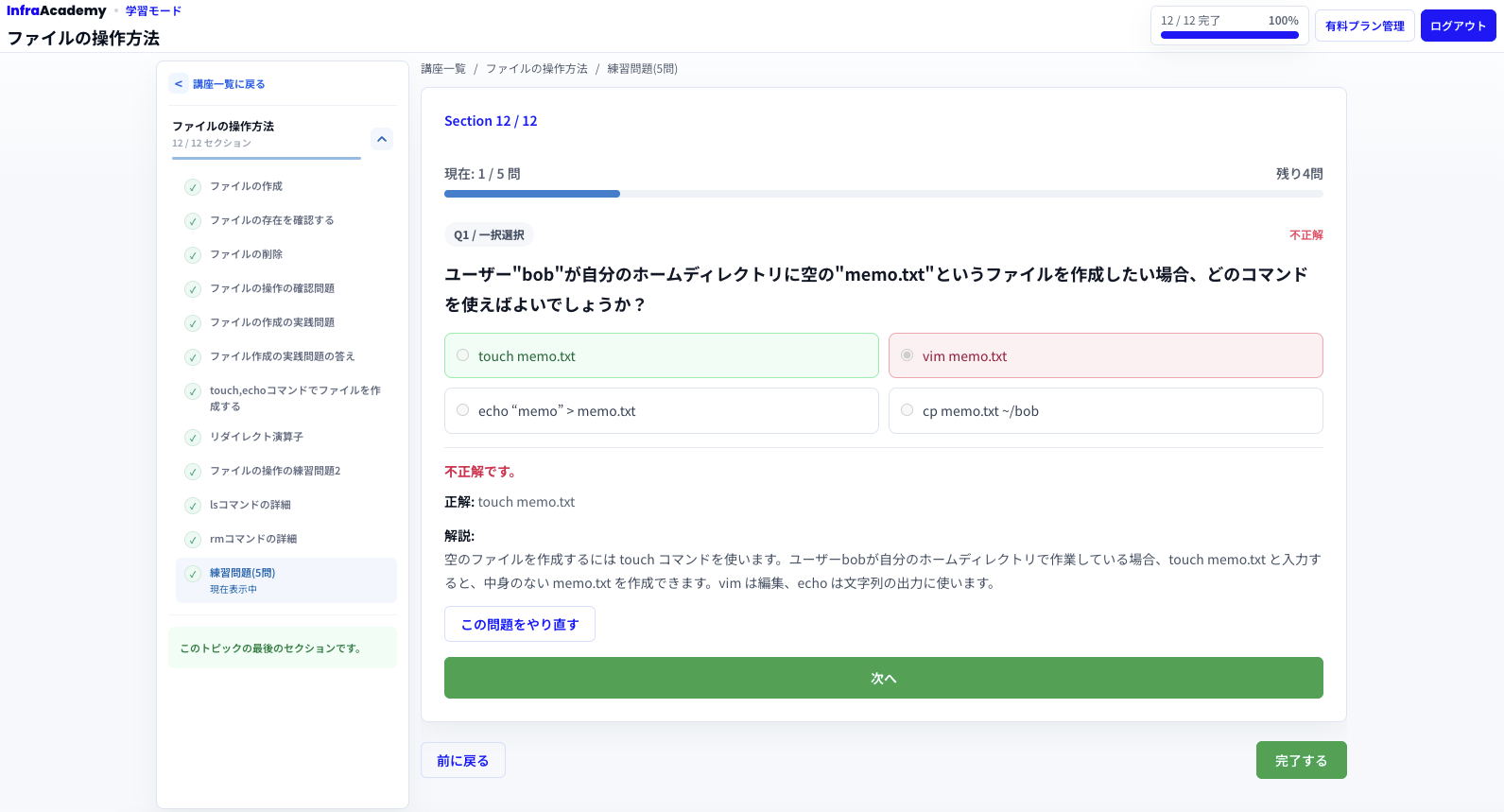Image resolution: width=1504 pixels, height=812 pixels.
Task: Select the cp memo.txt ~/bob radio option
Action: pos(907,410)
